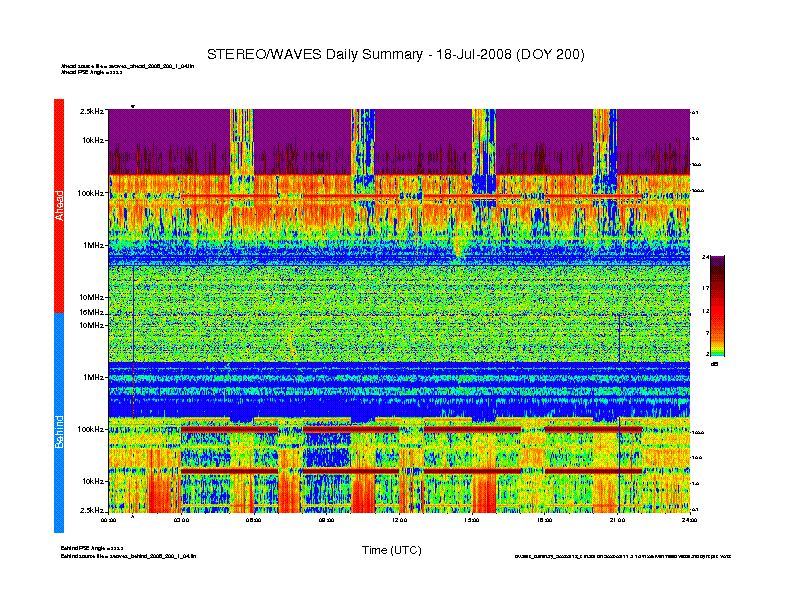Click the 00:00 time tick label

coord(108,520)
